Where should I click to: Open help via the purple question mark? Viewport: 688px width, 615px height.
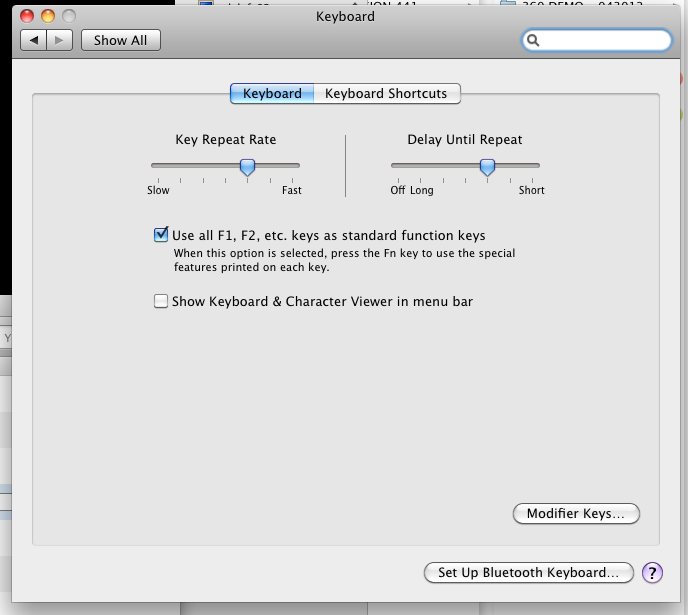click(x=652, y=572)
